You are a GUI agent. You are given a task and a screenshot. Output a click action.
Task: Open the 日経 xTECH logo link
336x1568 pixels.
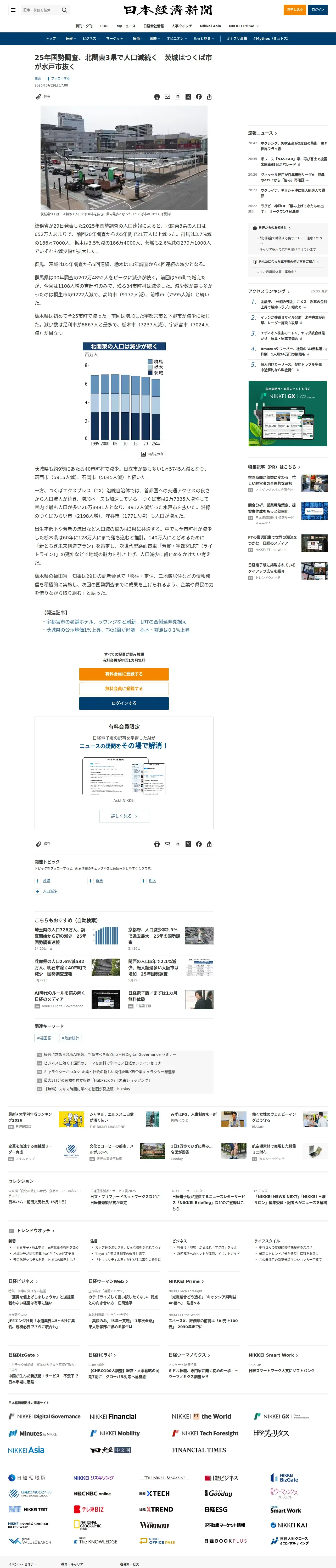(x=154, y=1493)
